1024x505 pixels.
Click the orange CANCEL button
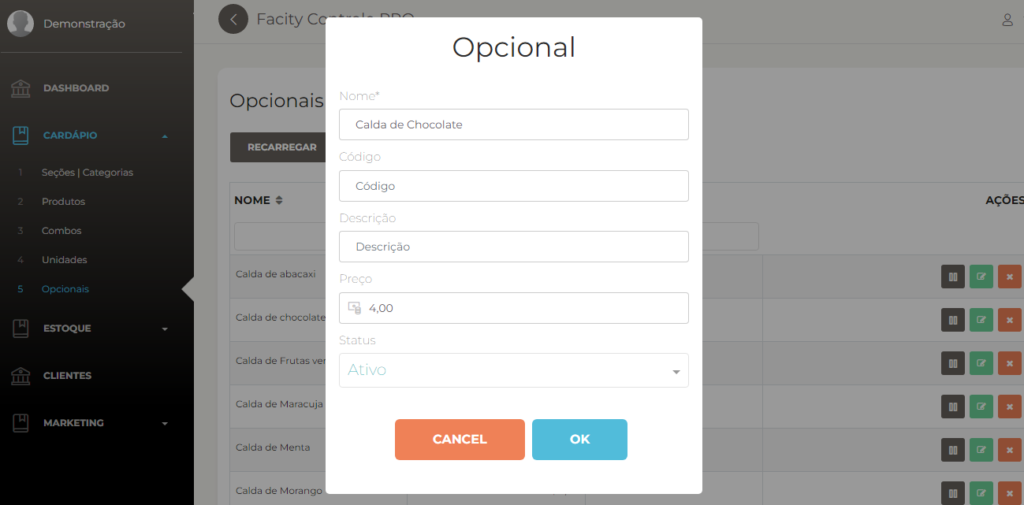click(x=460, y=440)
